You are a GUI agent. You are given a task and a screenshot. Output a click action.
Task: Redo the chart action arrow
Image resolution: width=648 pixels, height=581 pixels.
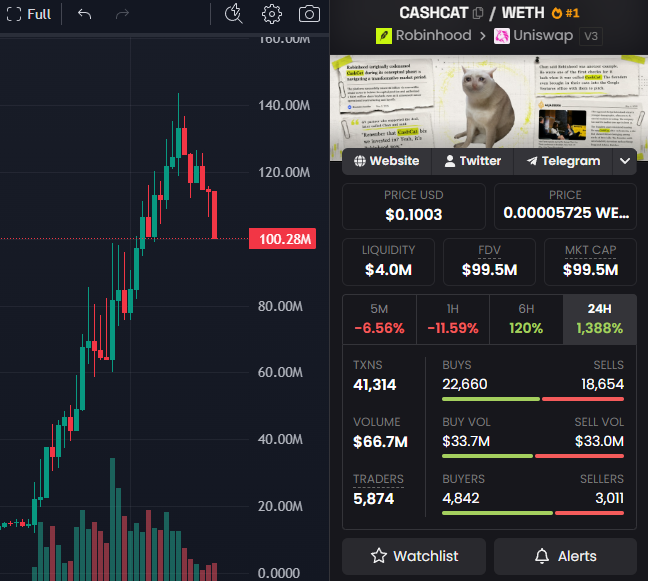[x=122, y=14]
